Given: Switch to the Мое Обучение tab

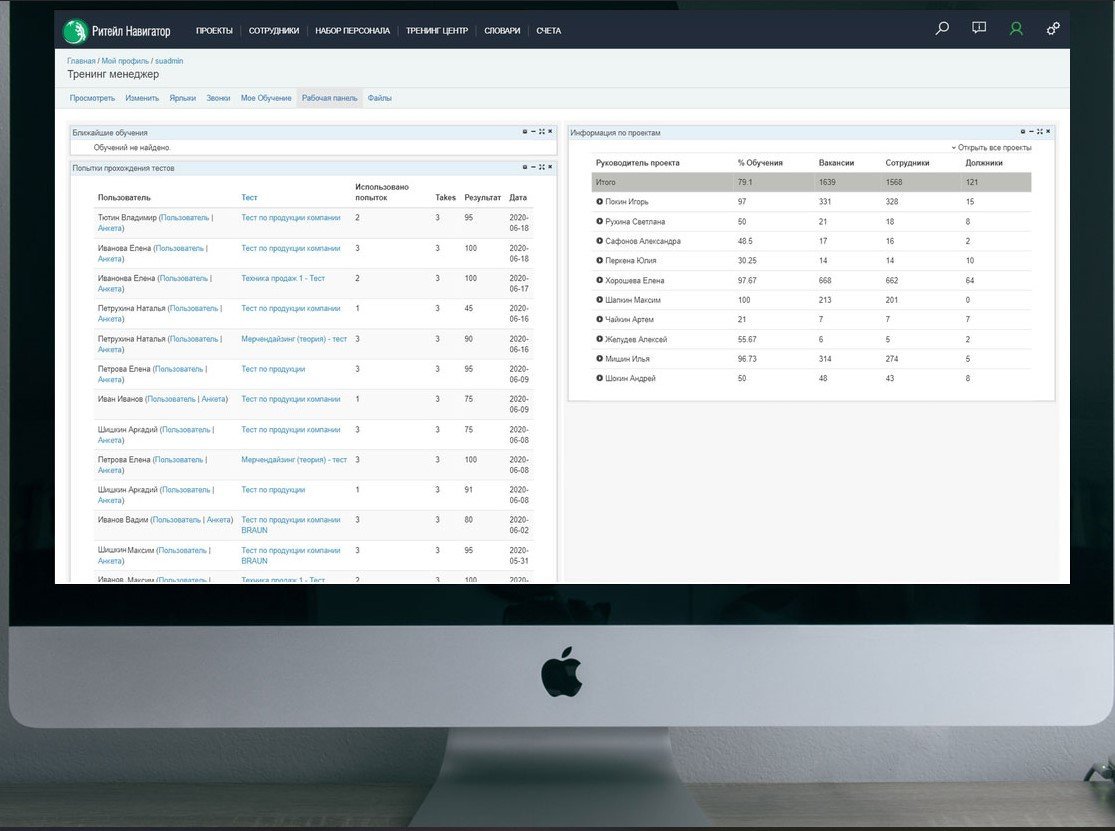Looking at the screenshot, I should (266, 98).
